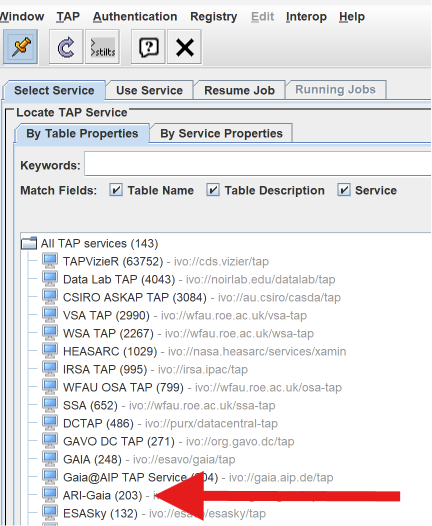Open the stilts command icon
The width and height of the screenshot is (432, 526).
pyautogui.click(x=102, y=47)
